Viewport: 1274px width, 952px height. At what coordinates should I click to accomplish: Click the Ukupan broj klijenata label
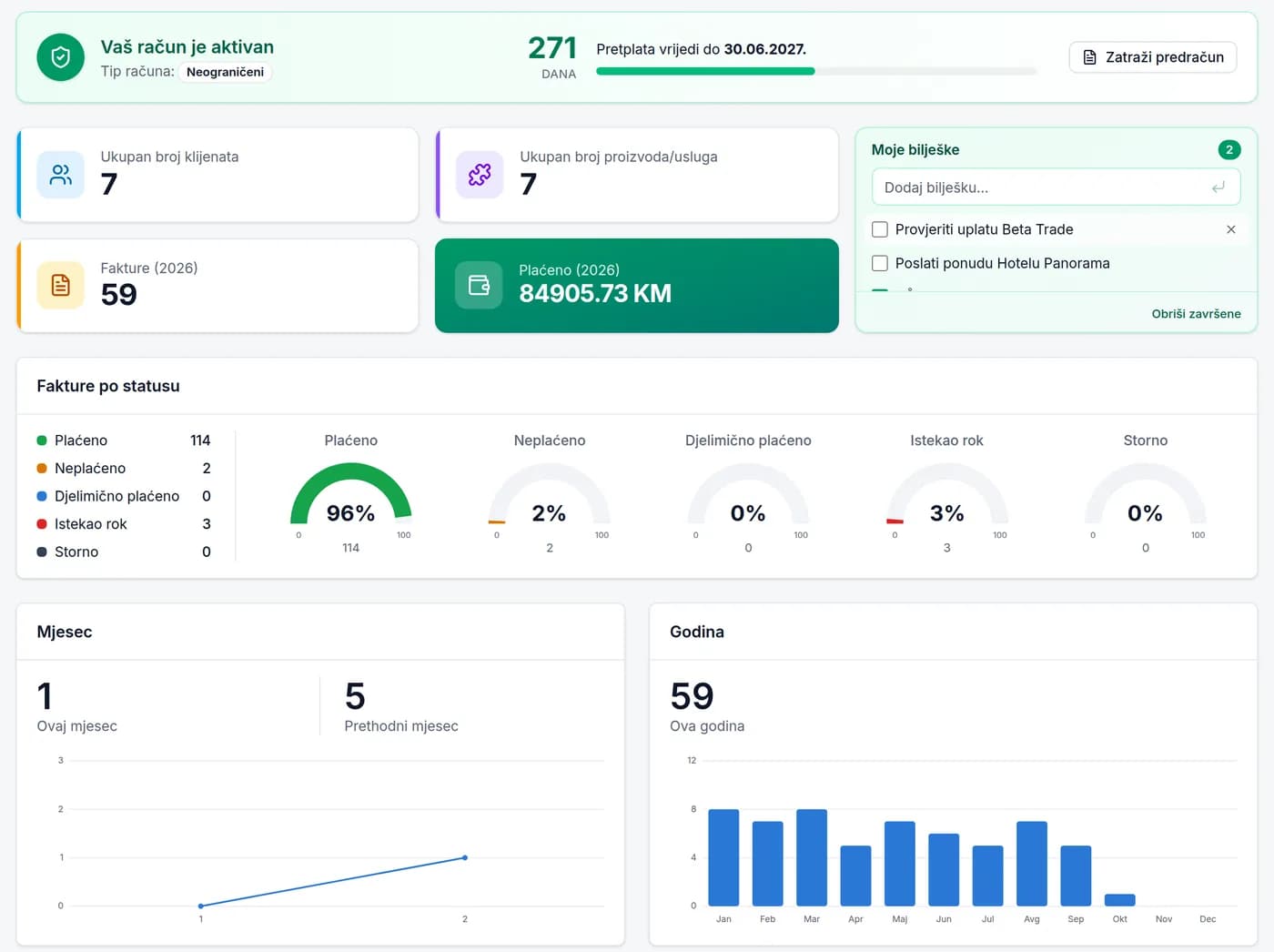pyautogui.click(x=169, y=157)
